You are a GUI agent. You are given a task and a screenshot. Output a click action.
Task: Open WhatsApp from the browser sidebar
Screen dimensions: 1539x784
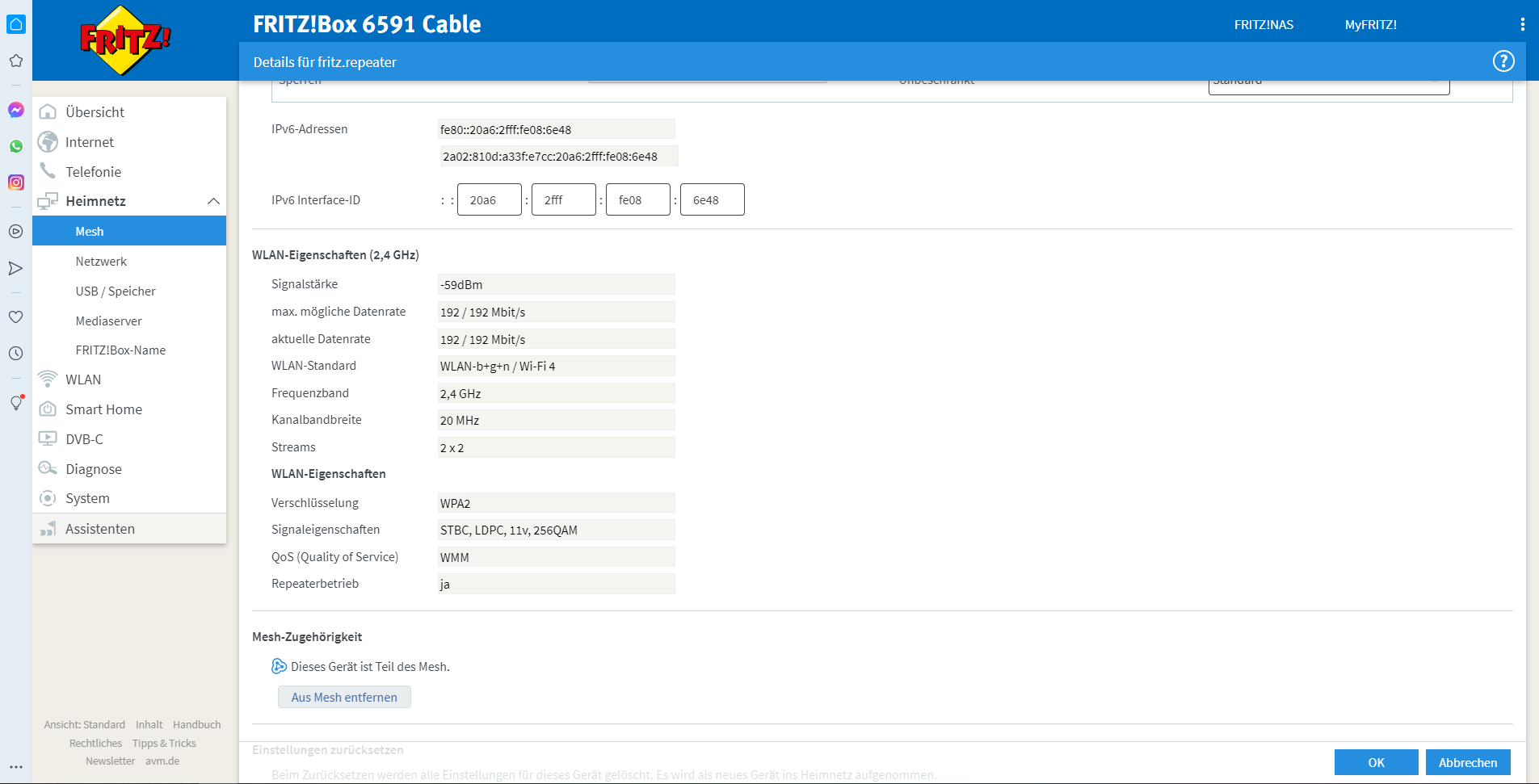[x=16, y=146]
